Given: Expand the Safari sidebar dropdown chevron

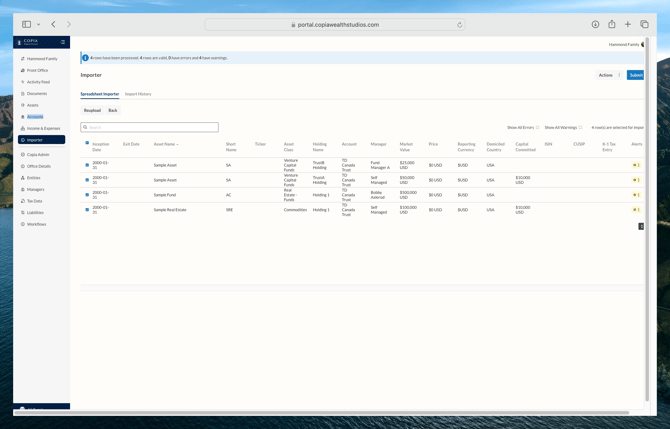Looking at the screenshot, I should click(x=39, y=24).
